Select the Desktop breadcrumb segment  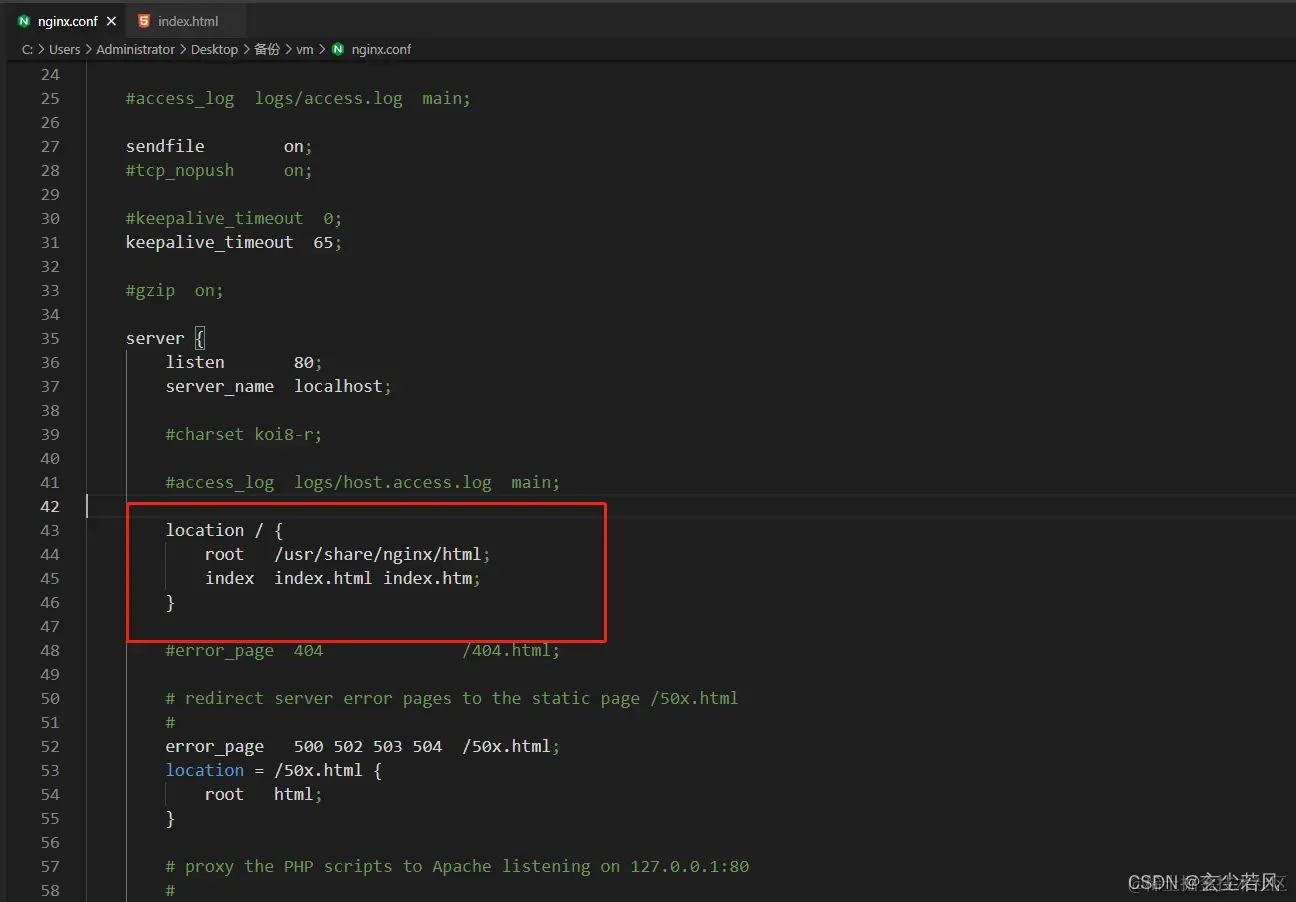[214, 49]
